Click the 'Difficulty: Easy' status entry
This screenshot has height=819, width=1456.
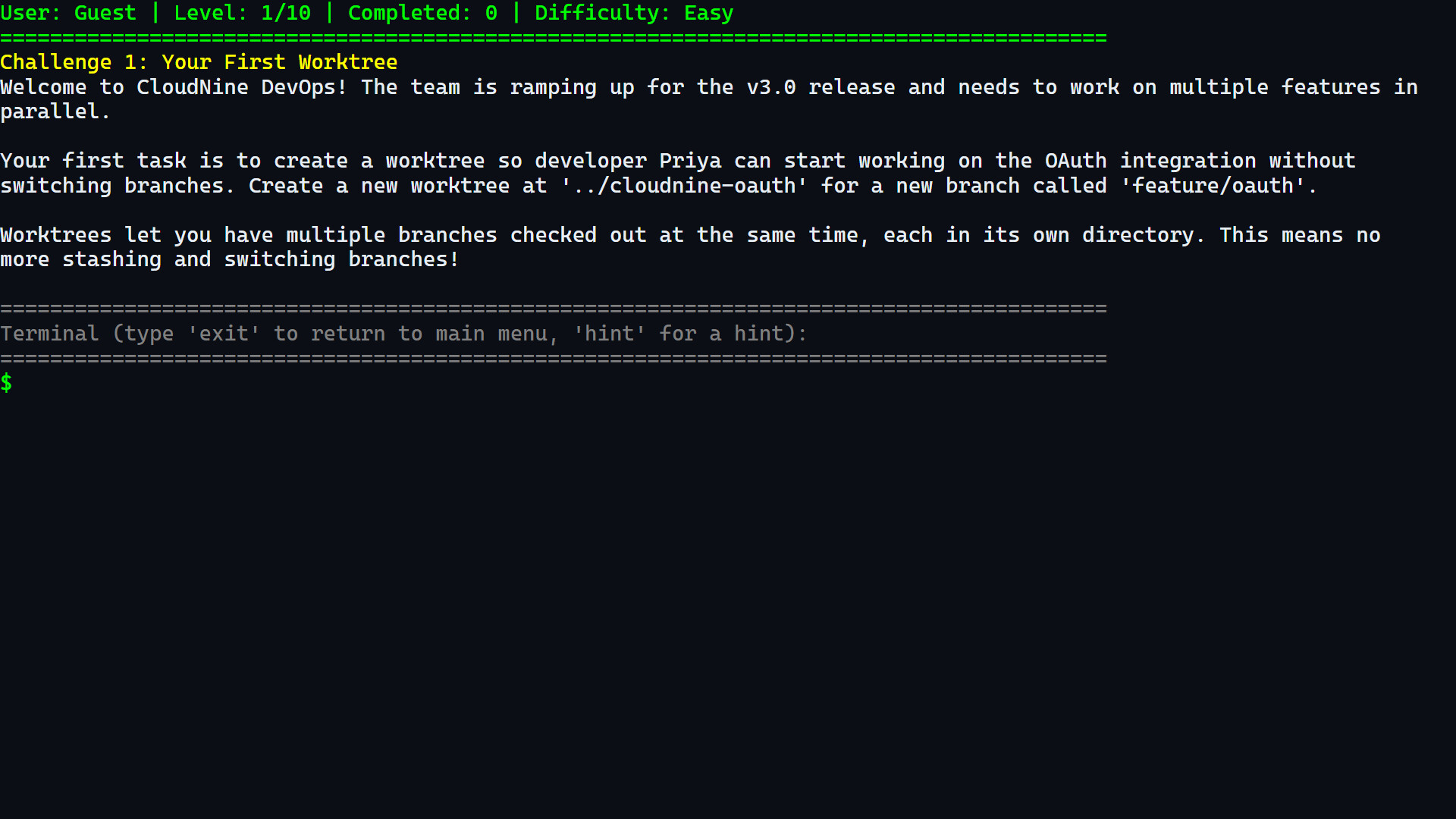(634, 13)
